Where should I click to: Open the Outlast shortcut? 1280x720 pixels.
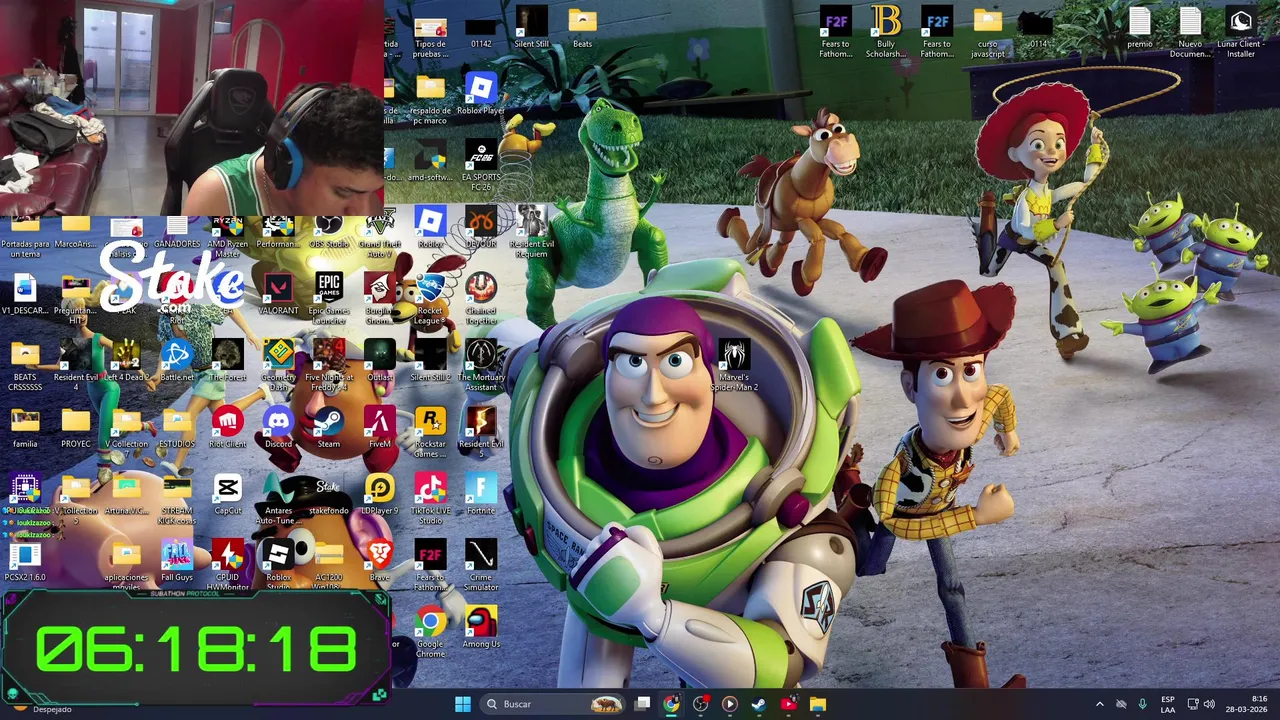coord(380,361)
